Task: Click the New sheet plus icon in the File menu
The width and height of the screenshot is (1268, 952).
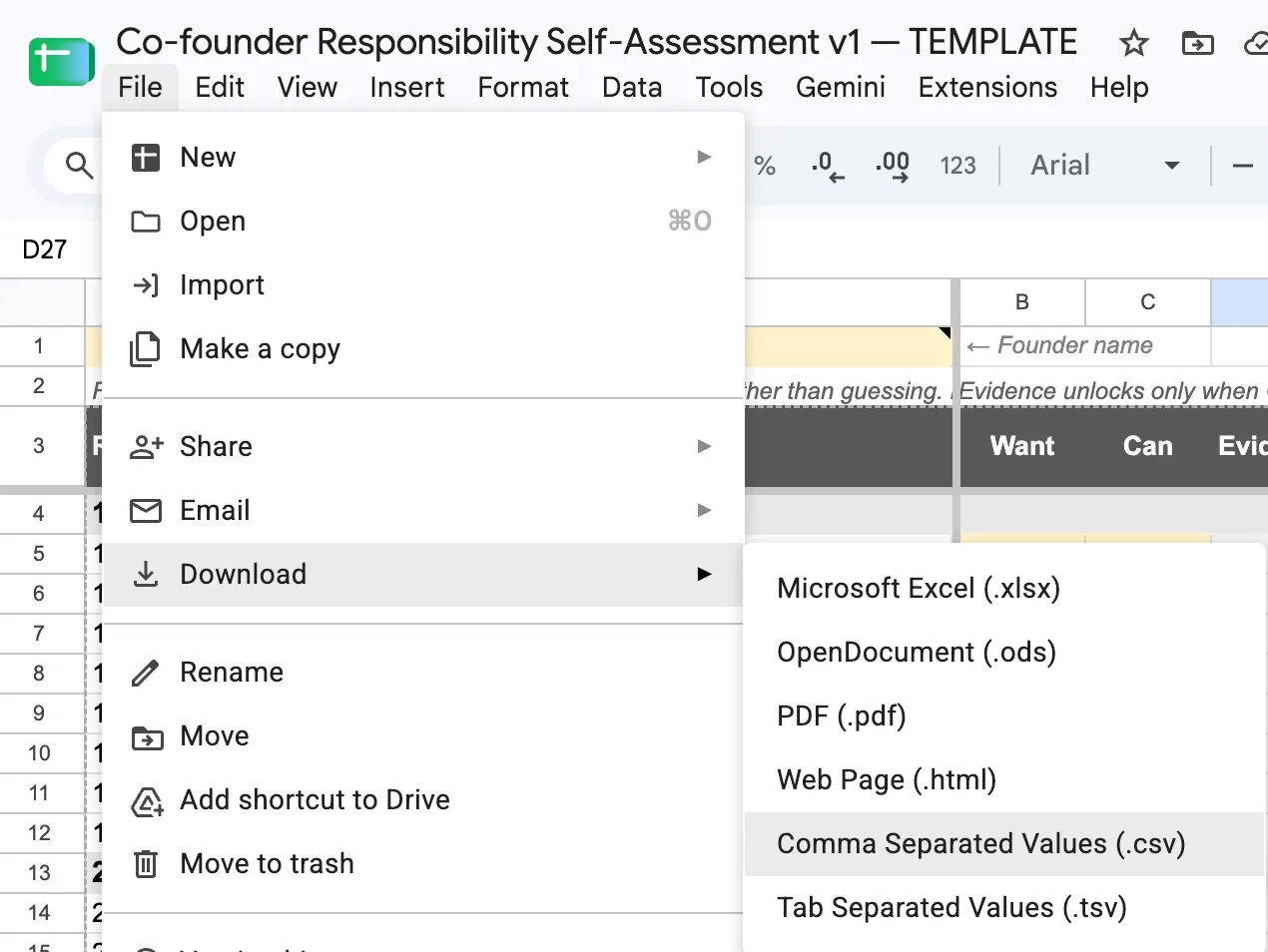Action: [146, 158]
